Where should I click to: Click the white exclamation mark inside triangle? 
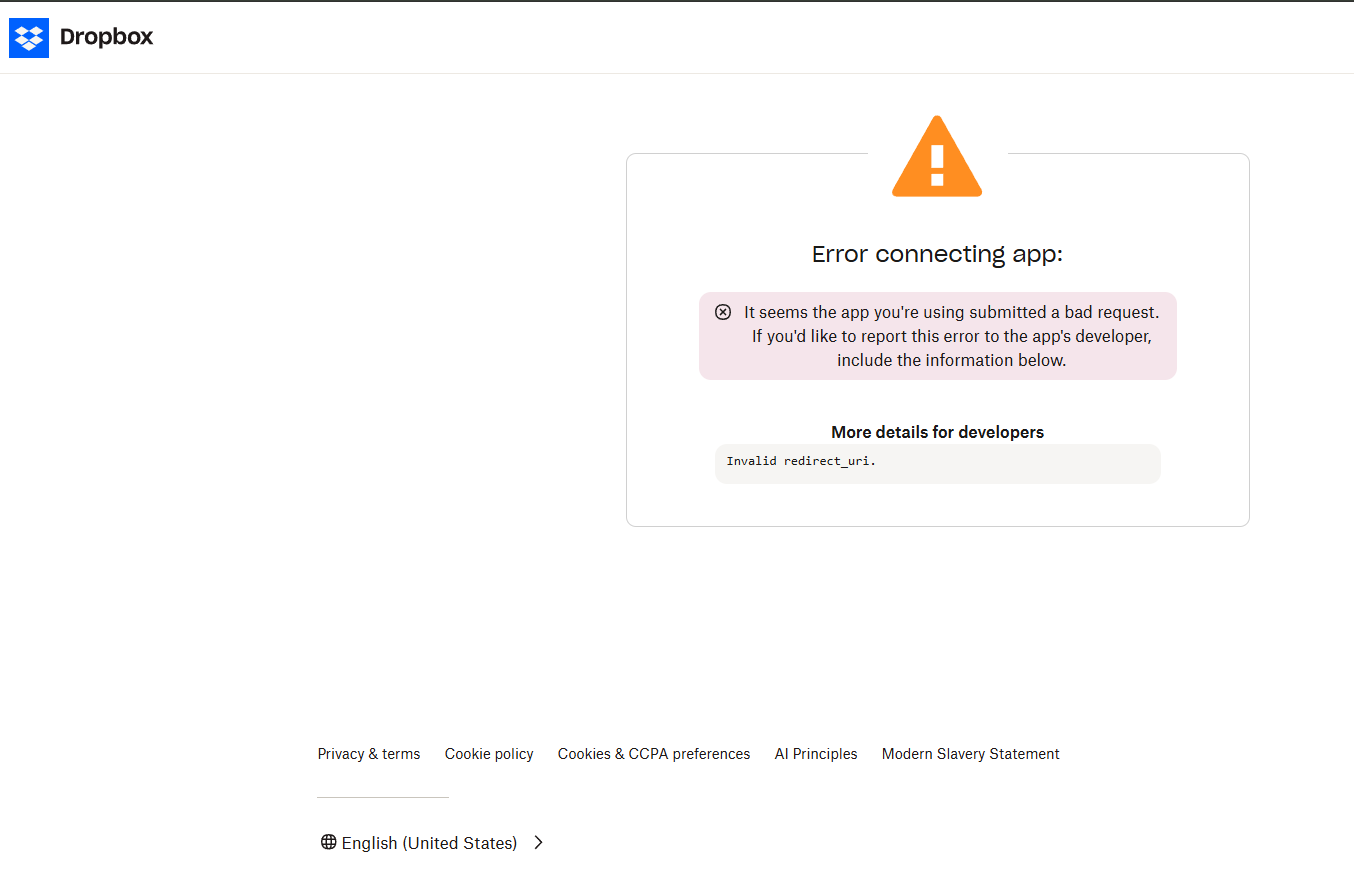pyautogui.click(x=937, y=165)
